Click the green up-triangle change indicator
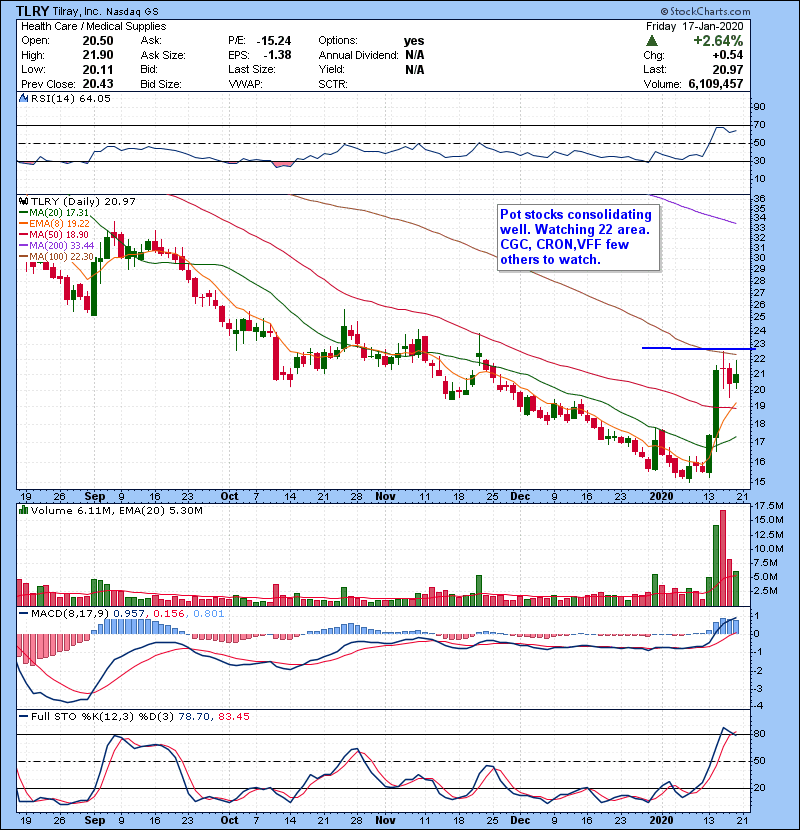The height and width of the screenshot is (830, 800). (x=652, y=41)
